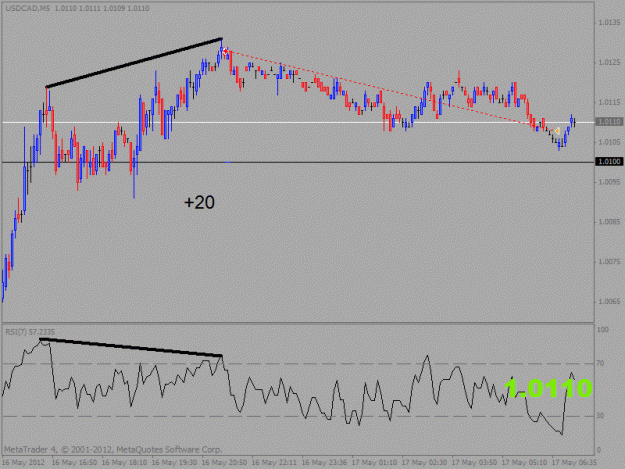Click the '+20' text label
This screenshot has width=625, height=469.
199,202
